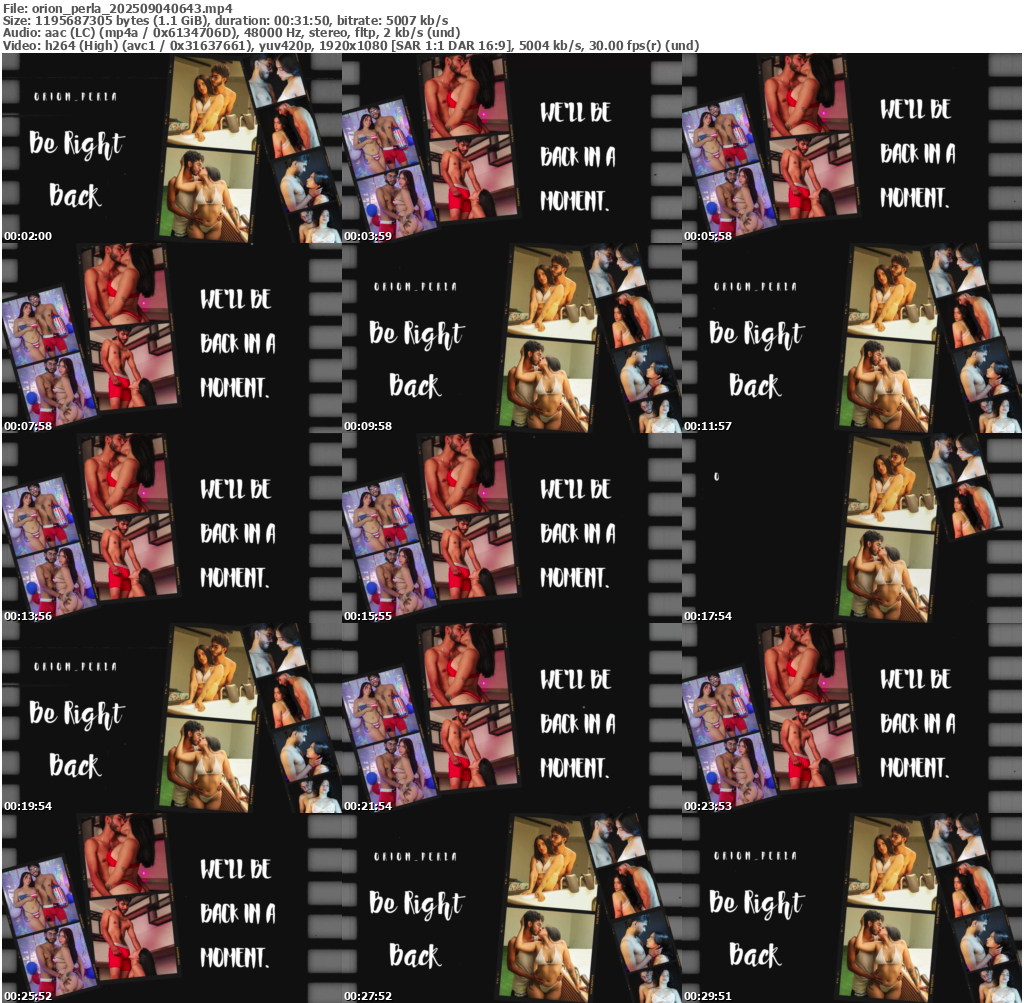Click the Audio line showing aac (LC)
Viewport: 1024px width, 1003px height.
point(231,33)
